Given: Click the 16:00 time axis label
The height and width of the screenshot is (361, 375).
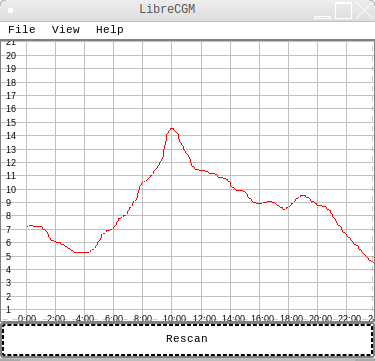Looking at the screenshot, I should (x=262, y=319).
